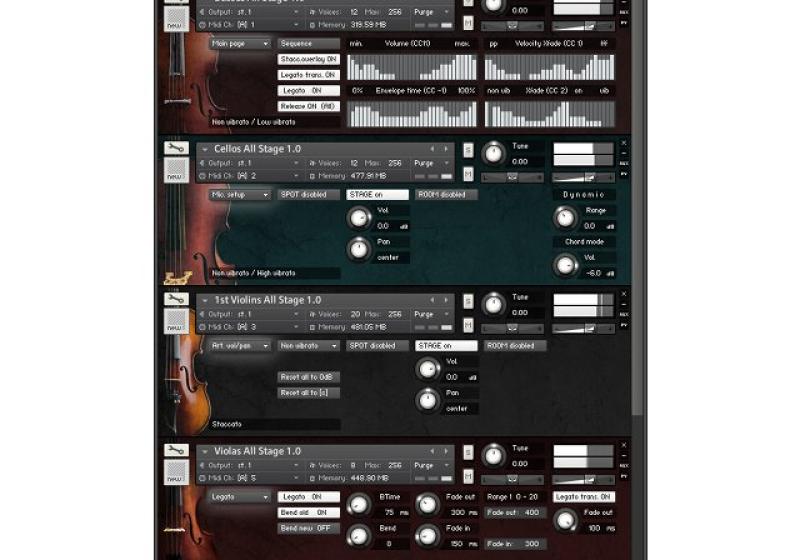800x560 pixels.
Task: Go to next instrument in 1st Violins header
Action: (x=446, y=300)
